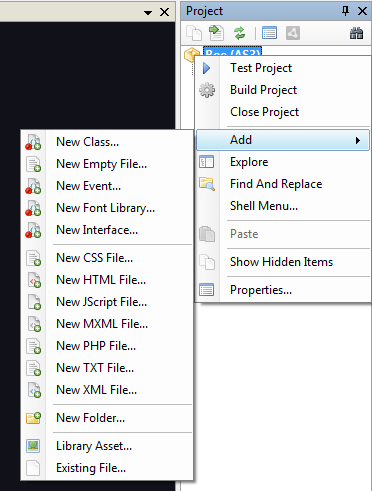Toggle Show Hidden Items in context menu
Image resolution: width=372 pixels, height=491 pixels.
coord(283,262)
